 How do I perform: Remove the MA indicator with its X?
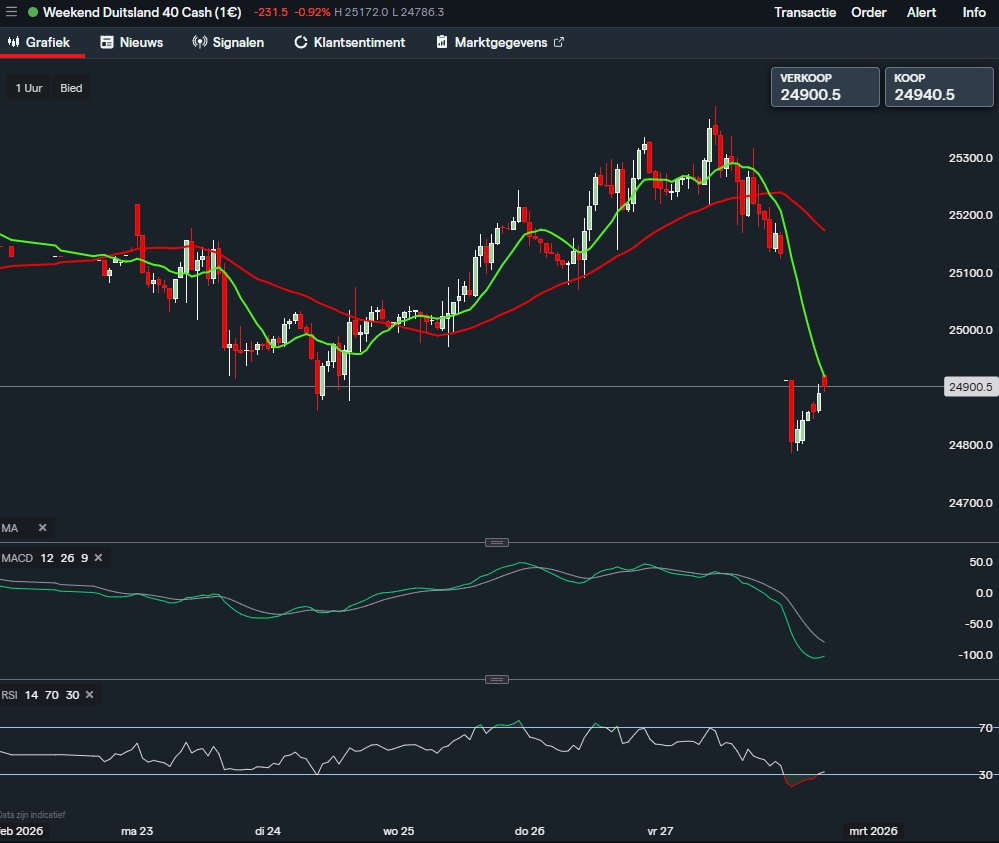(43, 528)
